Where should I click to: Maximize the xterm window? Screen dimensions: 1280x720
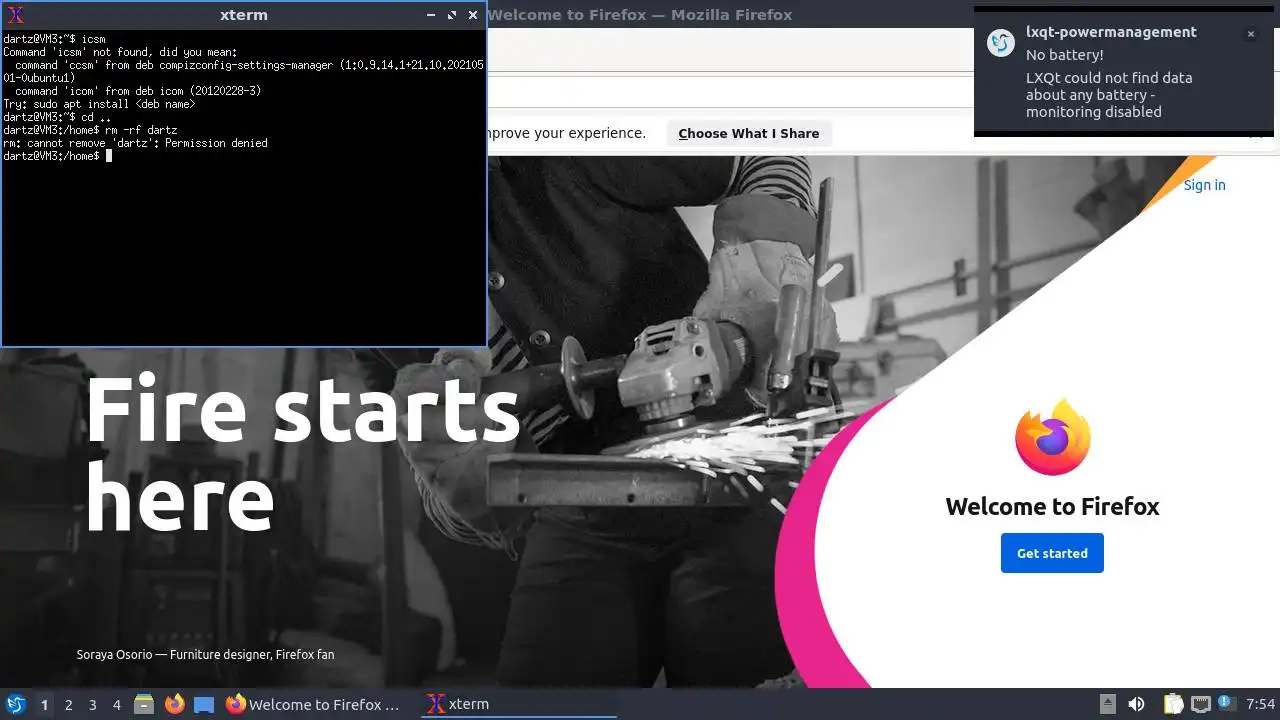[452, 15]
